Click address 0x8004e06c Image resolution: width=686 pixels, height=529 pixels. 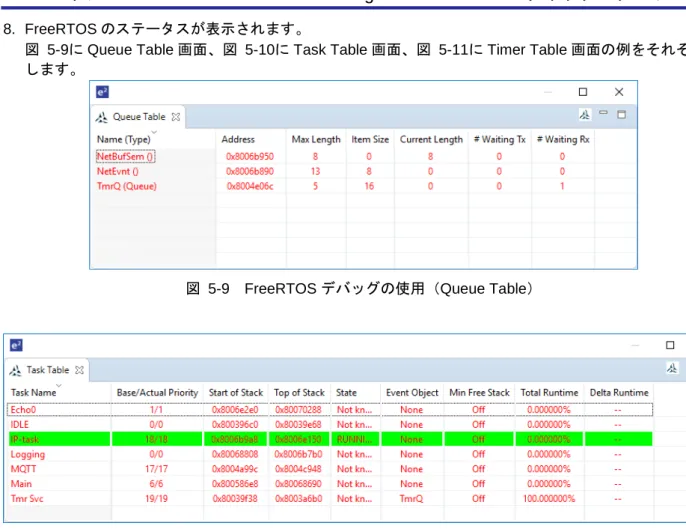[250, 186]
